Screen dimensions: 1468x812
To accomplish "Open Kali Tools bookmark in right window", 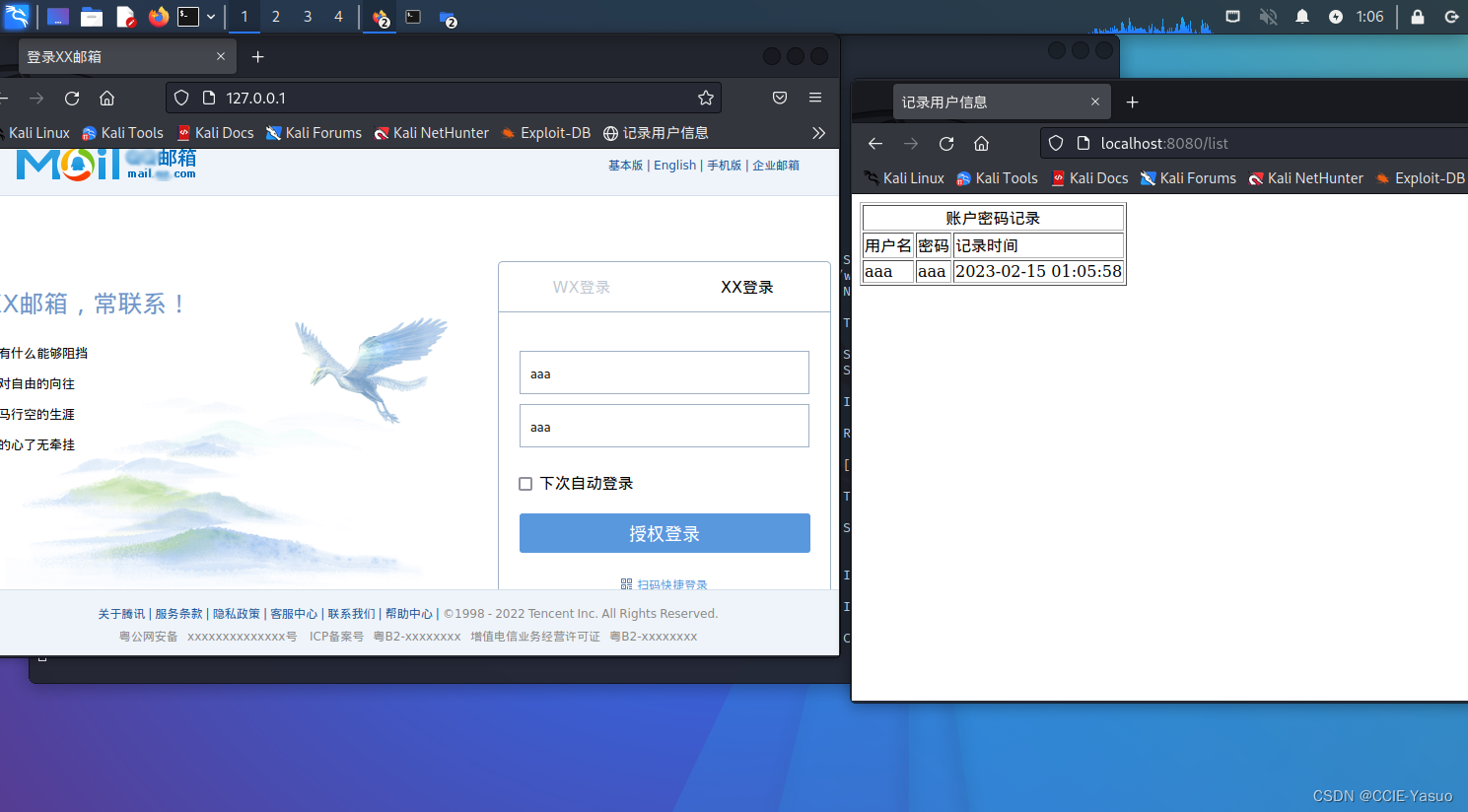I will click(997, 178).
